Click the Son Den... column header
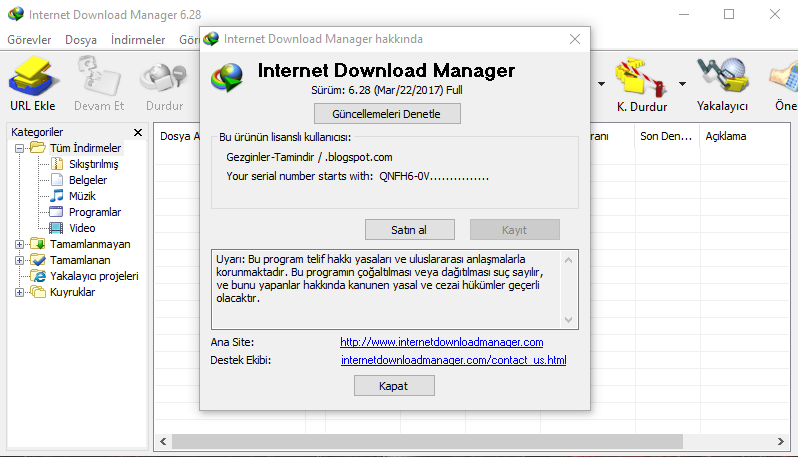This screenshot has width=798, height=457. (x=667, y=136)
